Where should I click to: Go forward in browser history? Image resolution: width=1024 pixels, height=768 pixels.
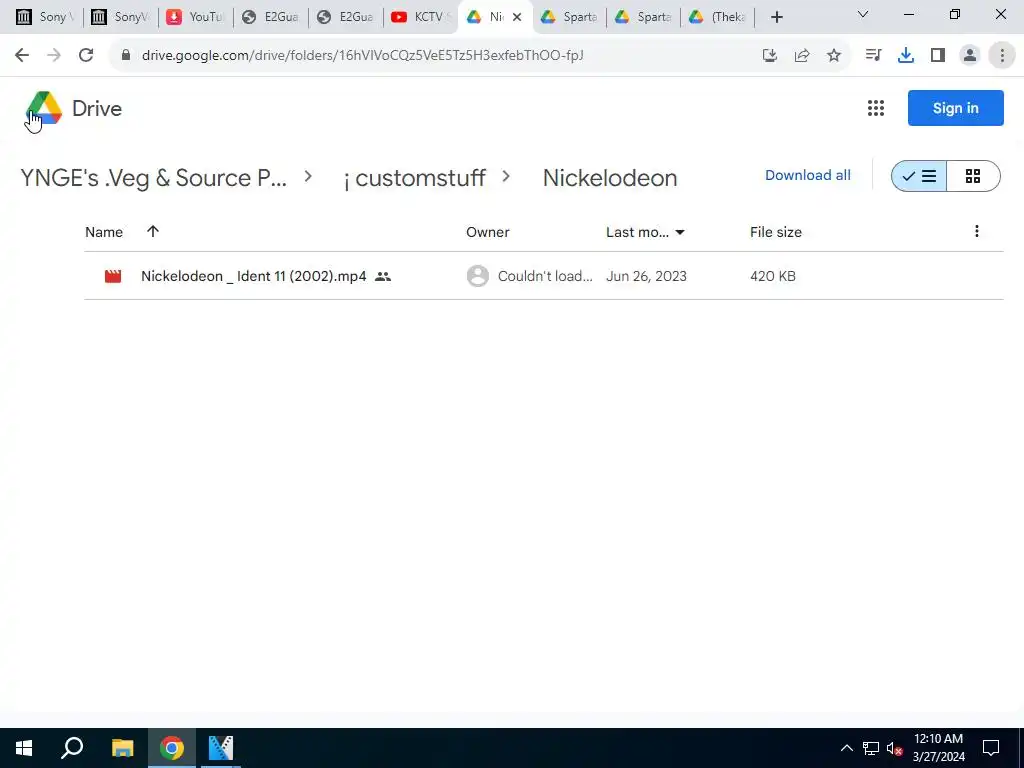point(54,56)
